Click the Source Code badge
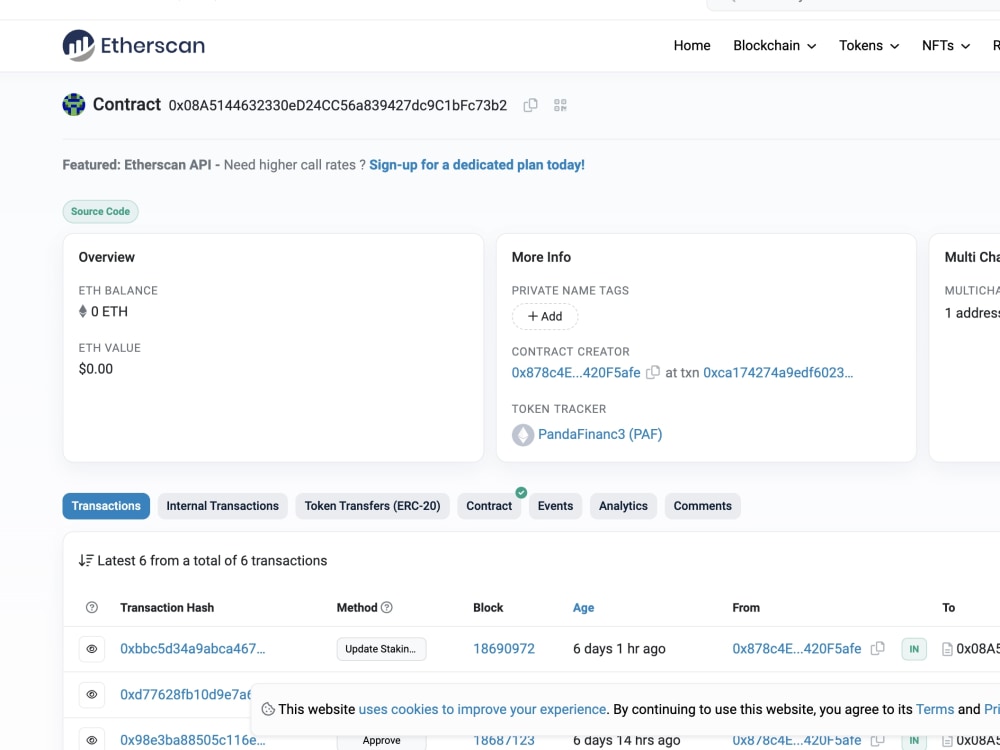Screen dimensions: 1000x750 pyautogui.click(x=100, y=211)
